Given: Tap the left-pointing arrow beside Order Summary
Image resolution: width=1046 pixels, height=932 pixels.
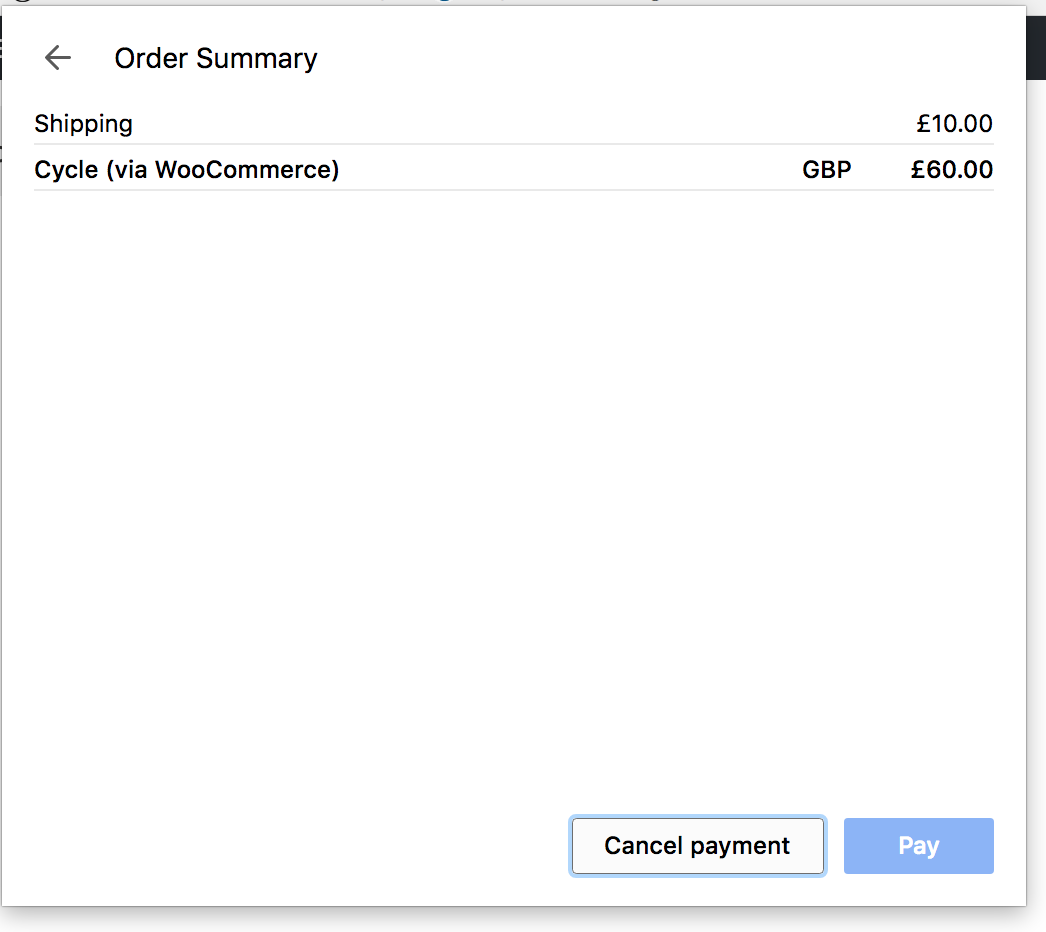Looking at the screenshot, I should click(57, 58).
